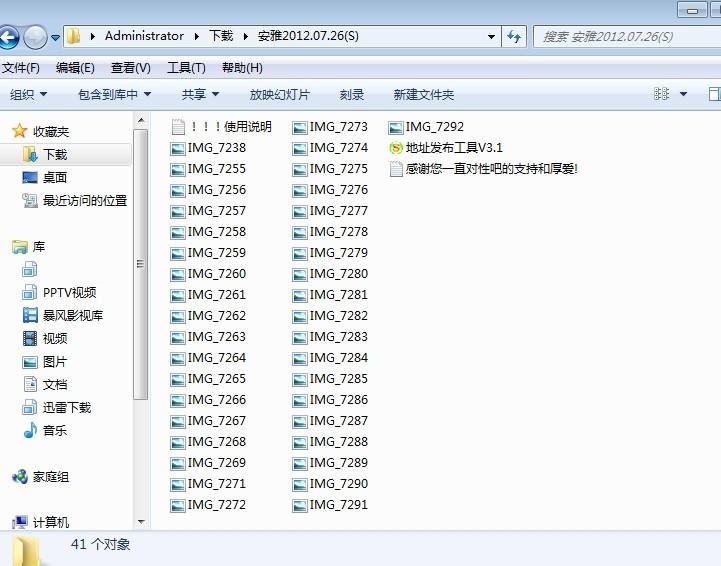Open the 工具(T) menu
The image size is (721, 566).
click(x=186, y=68)
